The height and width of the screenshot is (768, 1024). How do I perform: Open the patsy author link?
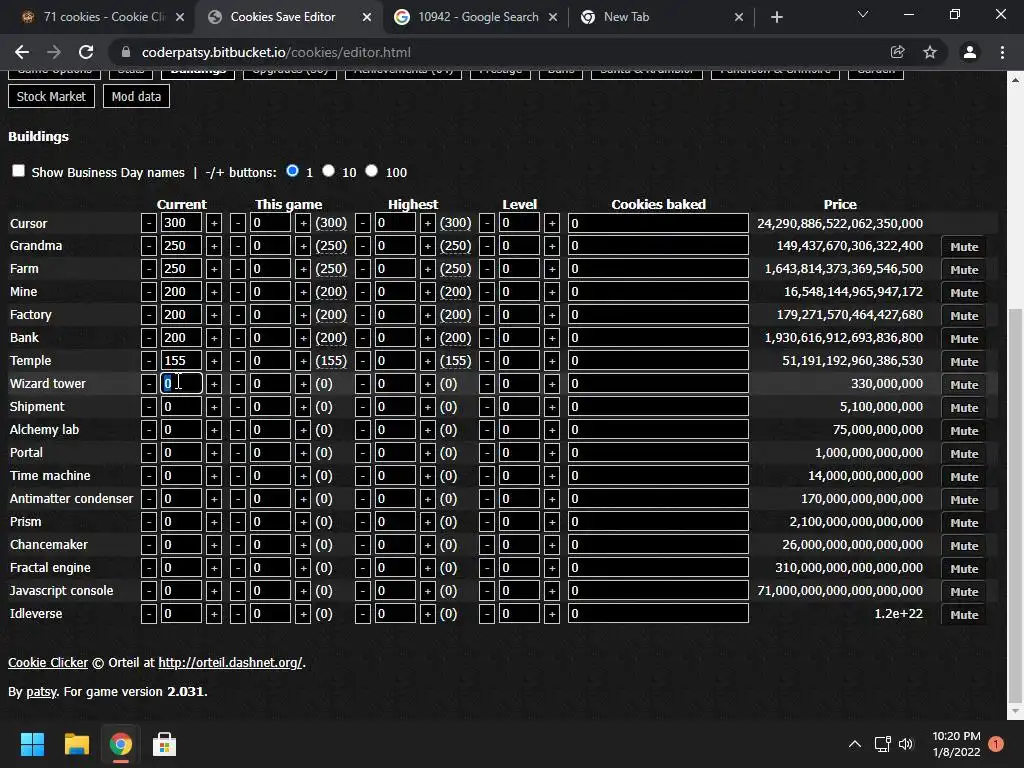pyautogui.click(x=41, y=692)
